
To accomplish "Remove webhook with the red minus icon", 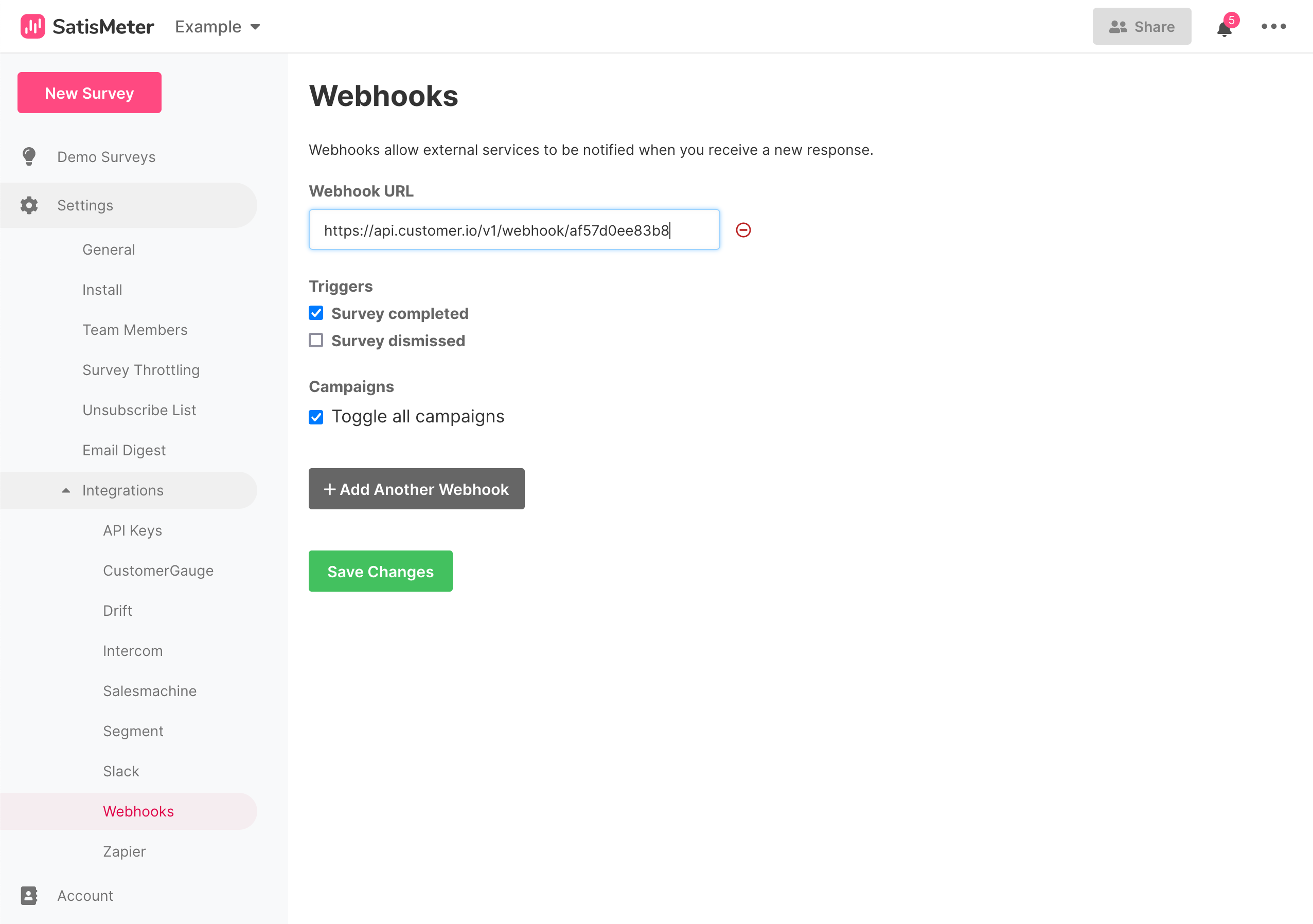I will coord(743,230).
